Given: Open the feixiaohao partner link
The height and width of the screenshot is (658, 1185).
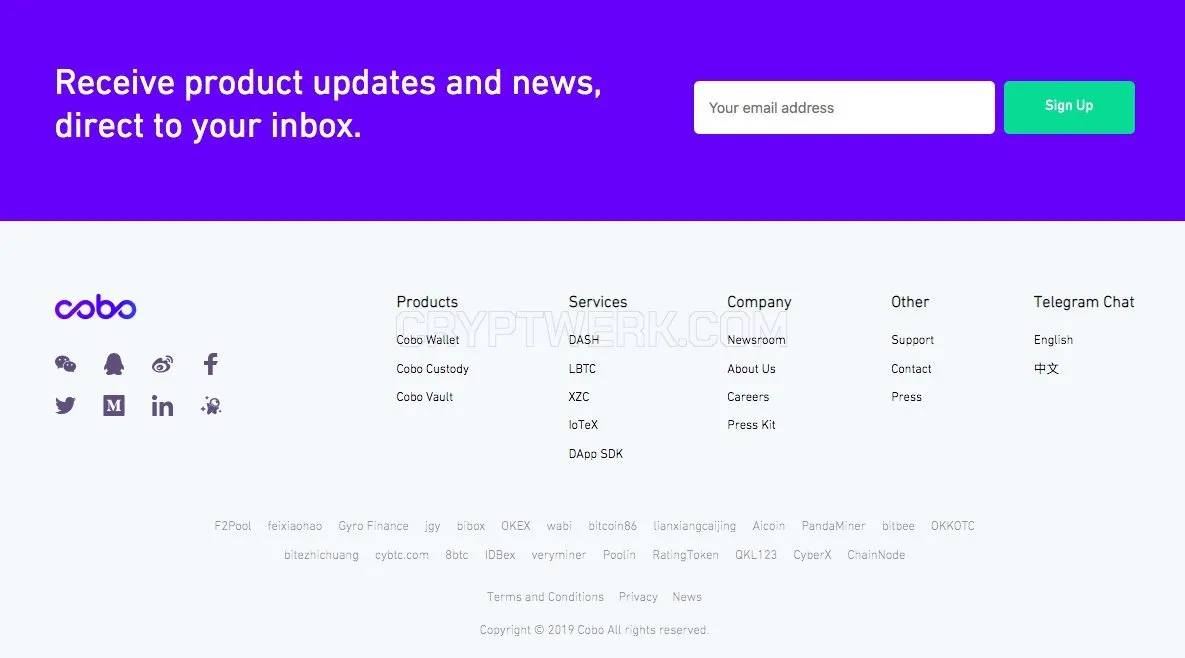Looking at the screenshot, I should click(295, 526).
